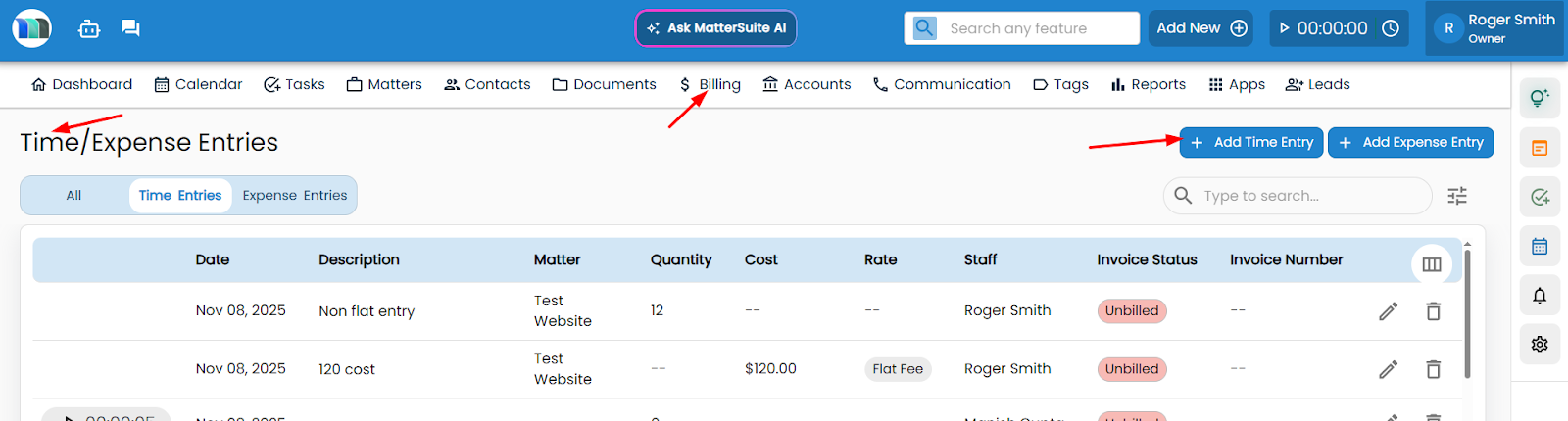Click the robot assistant icon in header

[89, 28]
